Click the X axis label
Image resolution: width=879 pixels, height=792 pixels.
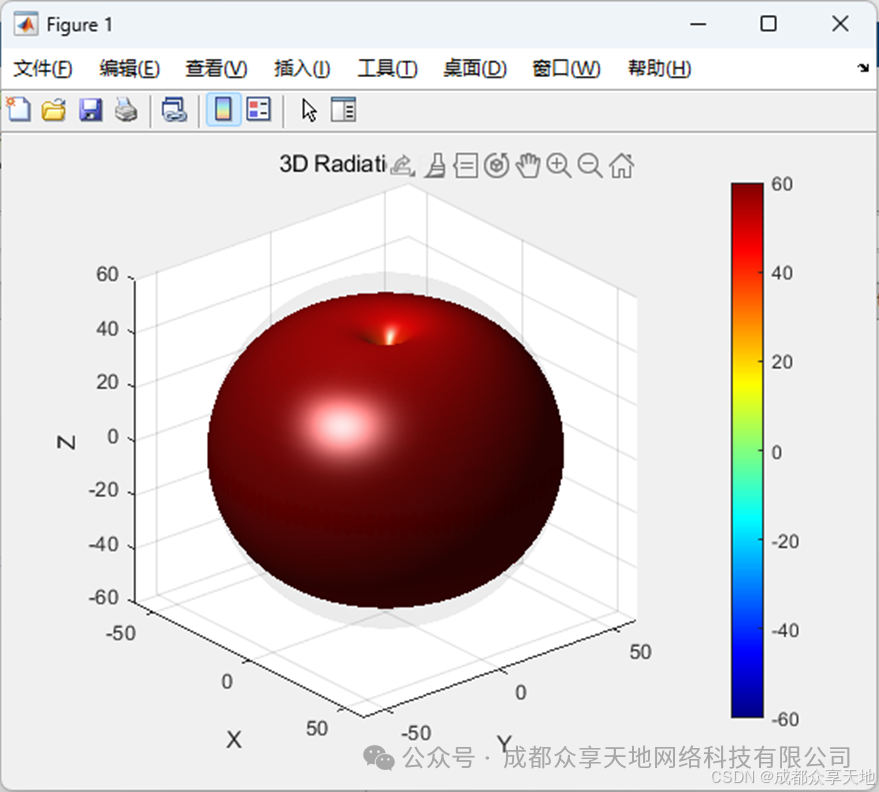tap(234, 739)
